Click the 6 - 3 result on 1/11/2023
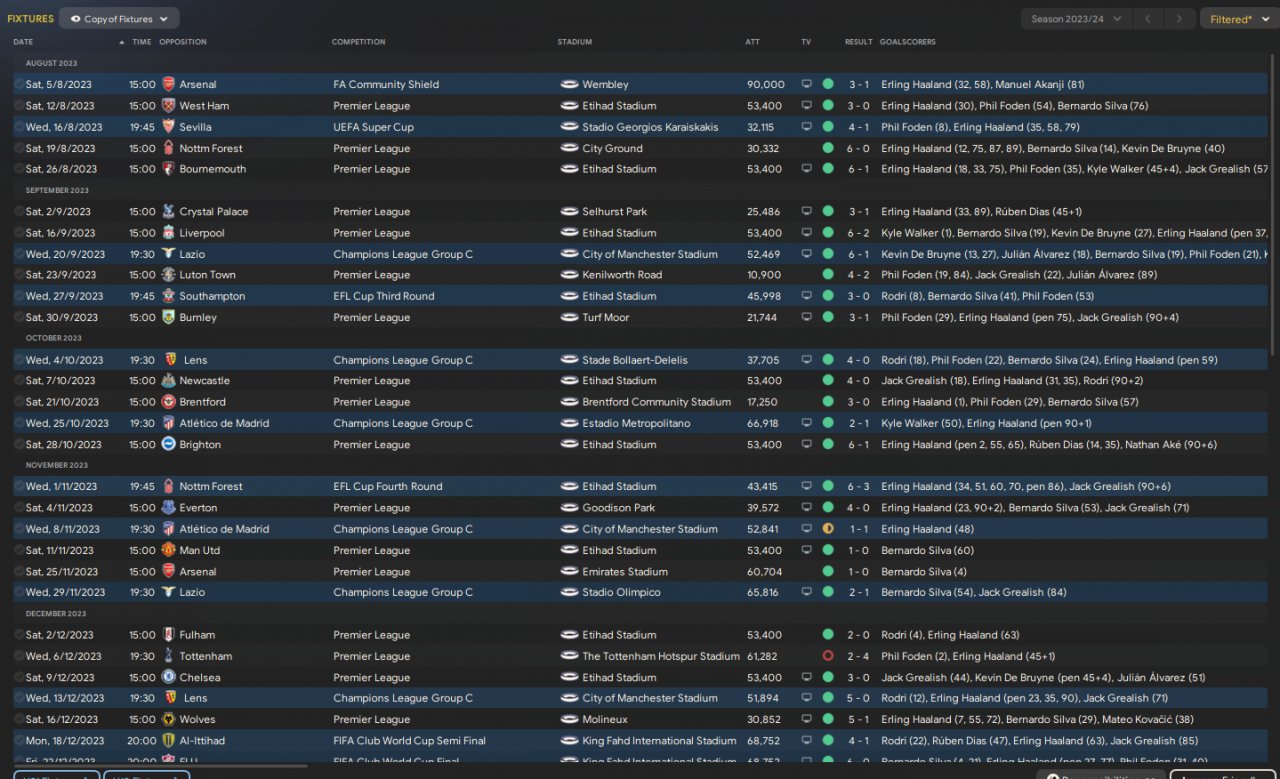The image size is (1280, 779). coord(859,487)
